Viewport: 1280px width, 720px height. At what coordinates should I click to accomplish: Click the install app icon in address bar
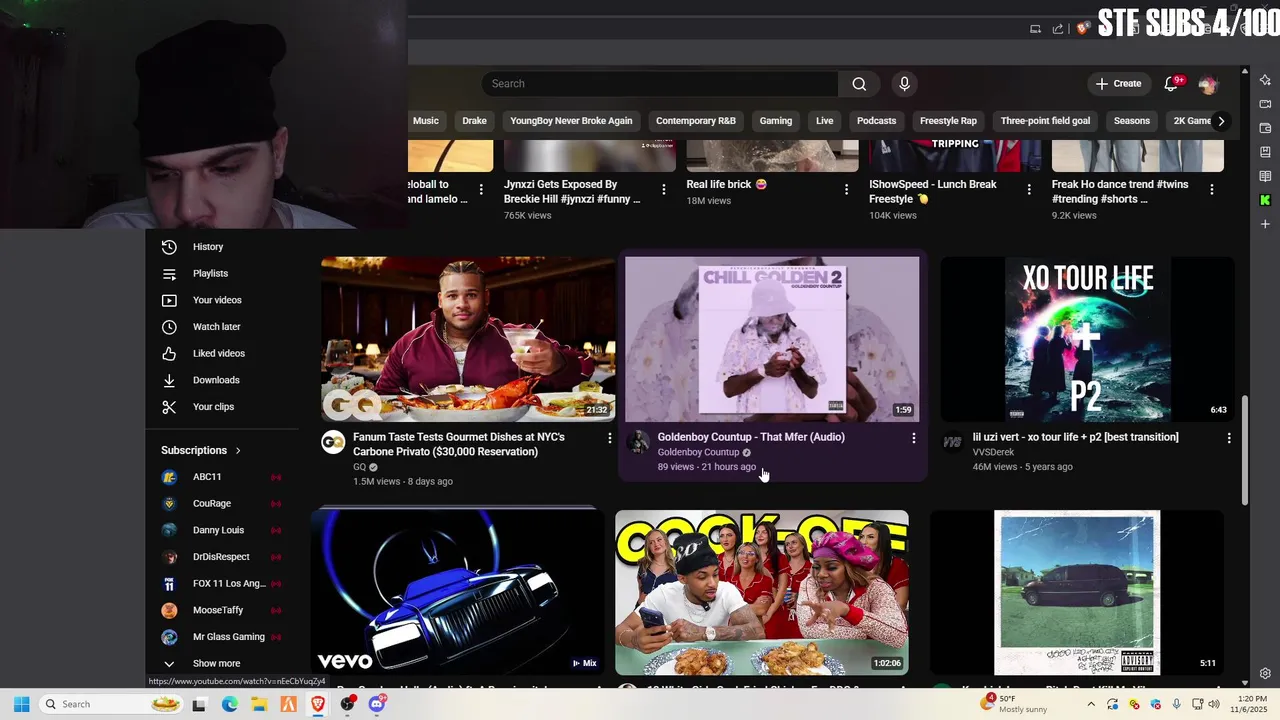coord(1036,29)
